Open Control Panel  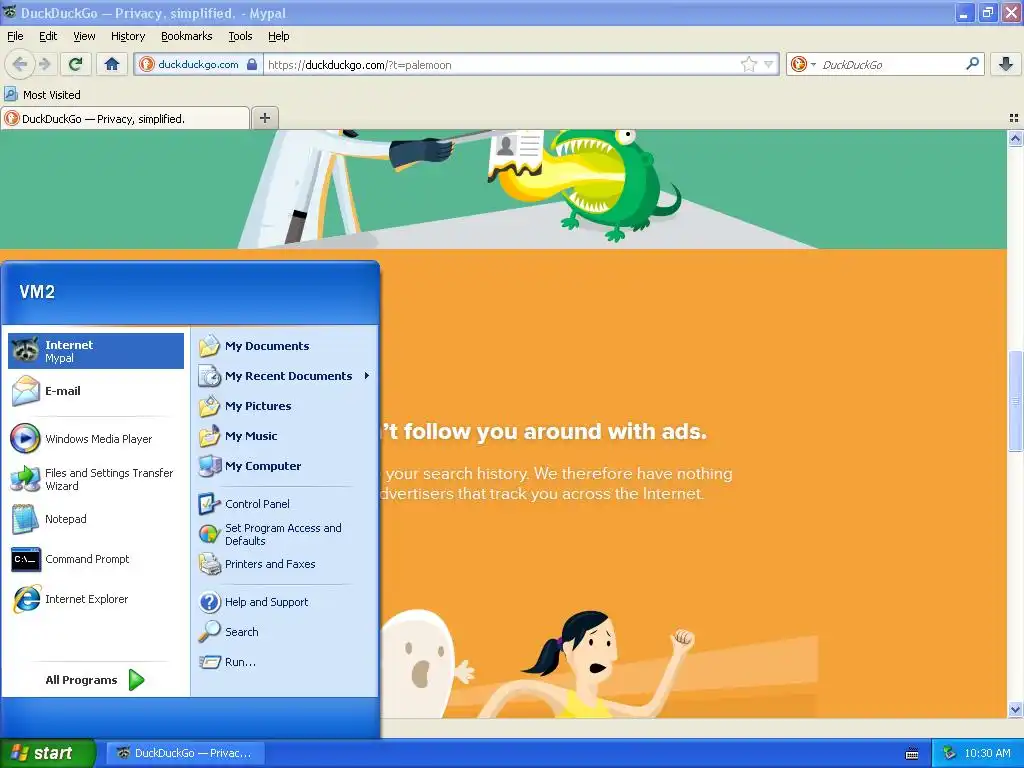point(285,504)
